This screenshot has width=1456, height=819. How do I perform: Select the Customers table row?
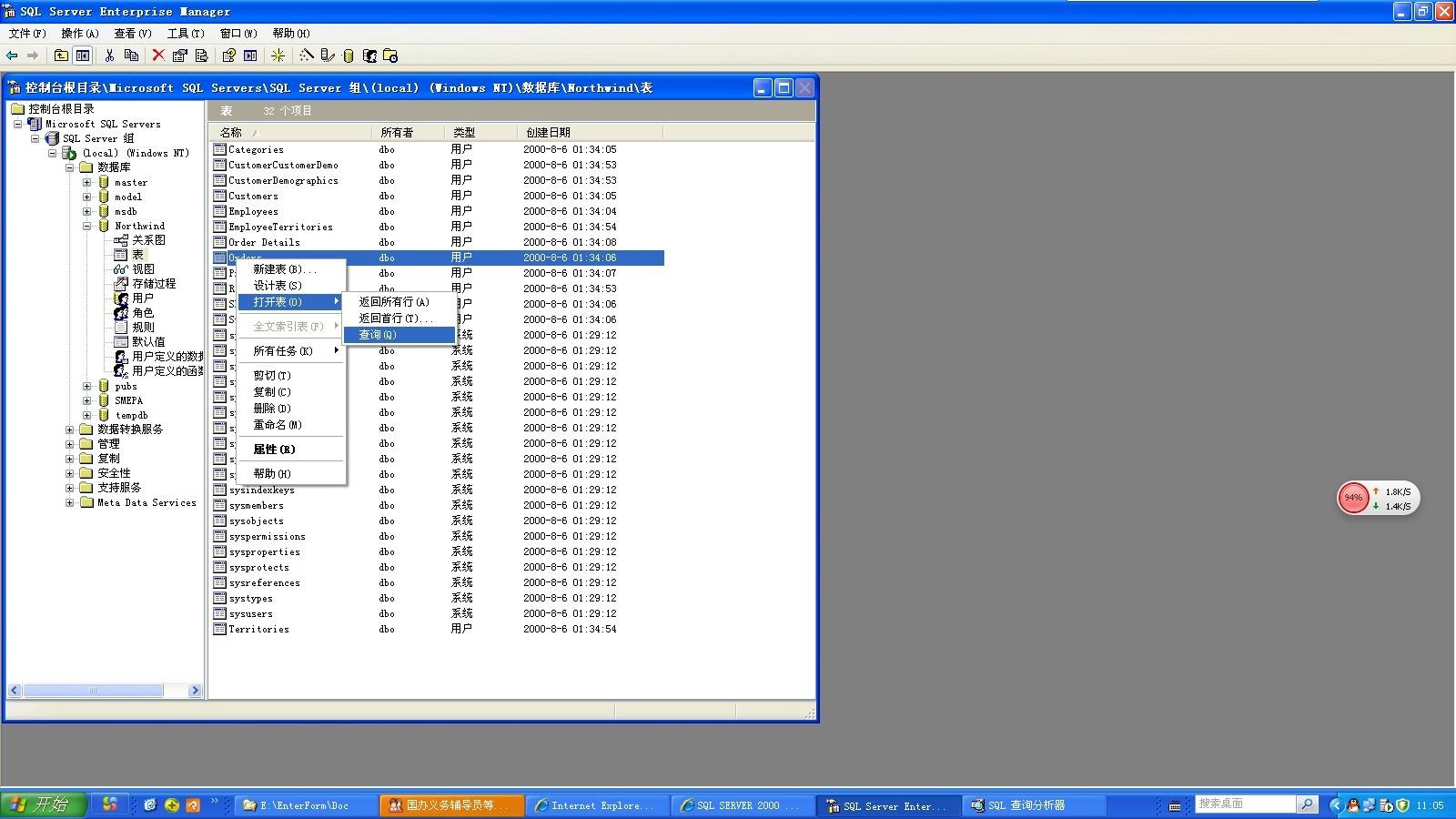tap(438, 196)
